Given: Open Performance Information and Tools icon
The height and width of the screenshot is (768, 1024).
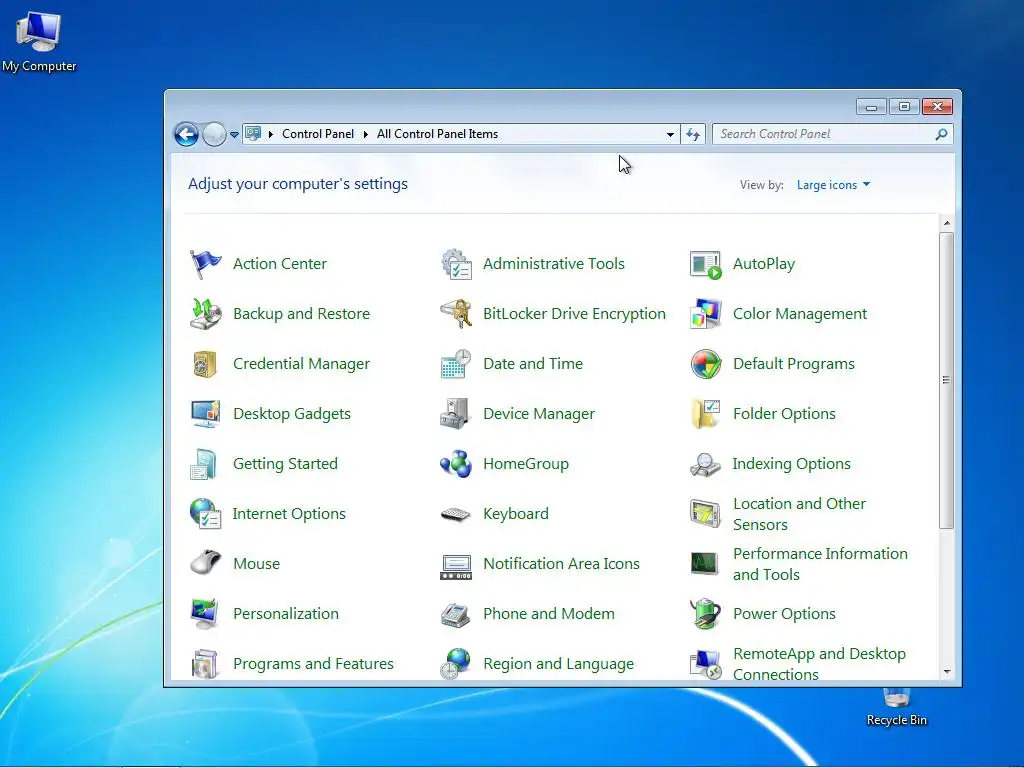Looking at the screenshot, I should 705,564.
